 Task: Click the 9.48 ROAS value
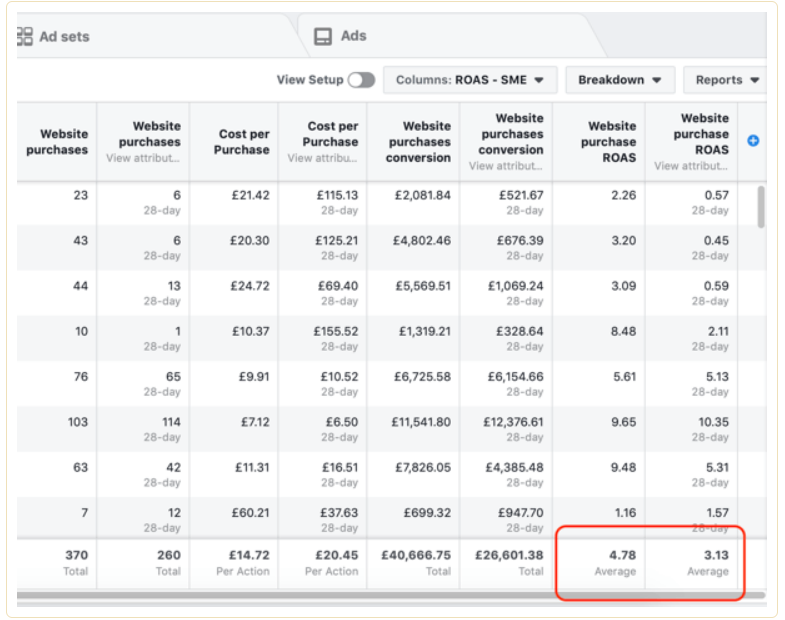click(x=624, y=468)
